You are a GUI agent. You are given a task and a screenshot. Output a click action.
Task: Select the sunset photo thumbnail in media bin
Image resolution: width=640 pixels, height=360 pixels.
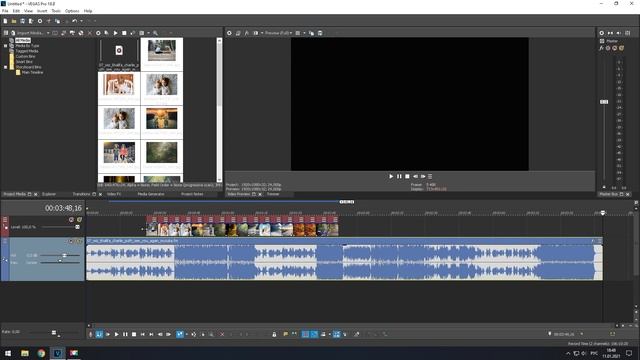(162, 118)
